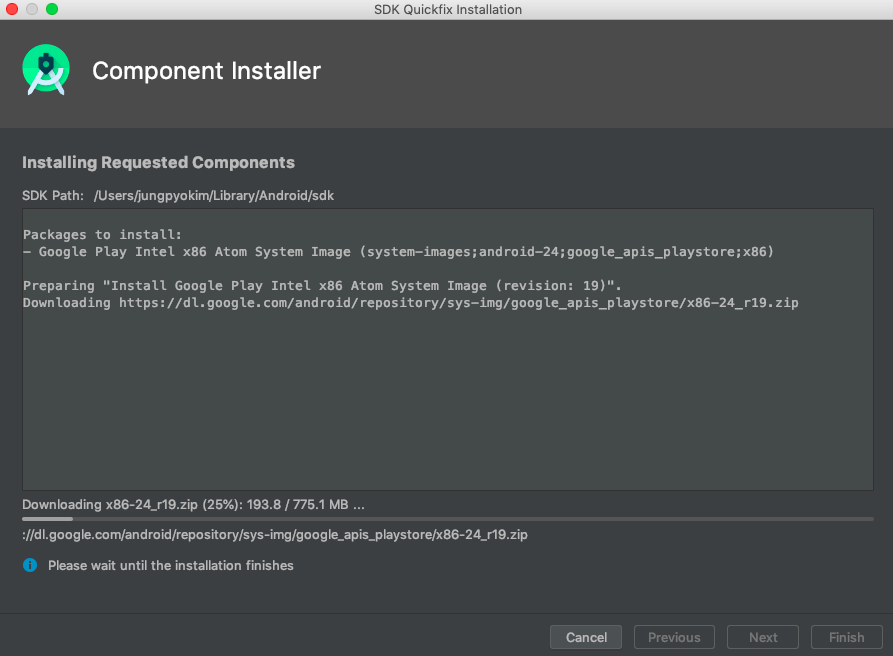Click the 'SDK Path:' label

[x=53, y=195]
